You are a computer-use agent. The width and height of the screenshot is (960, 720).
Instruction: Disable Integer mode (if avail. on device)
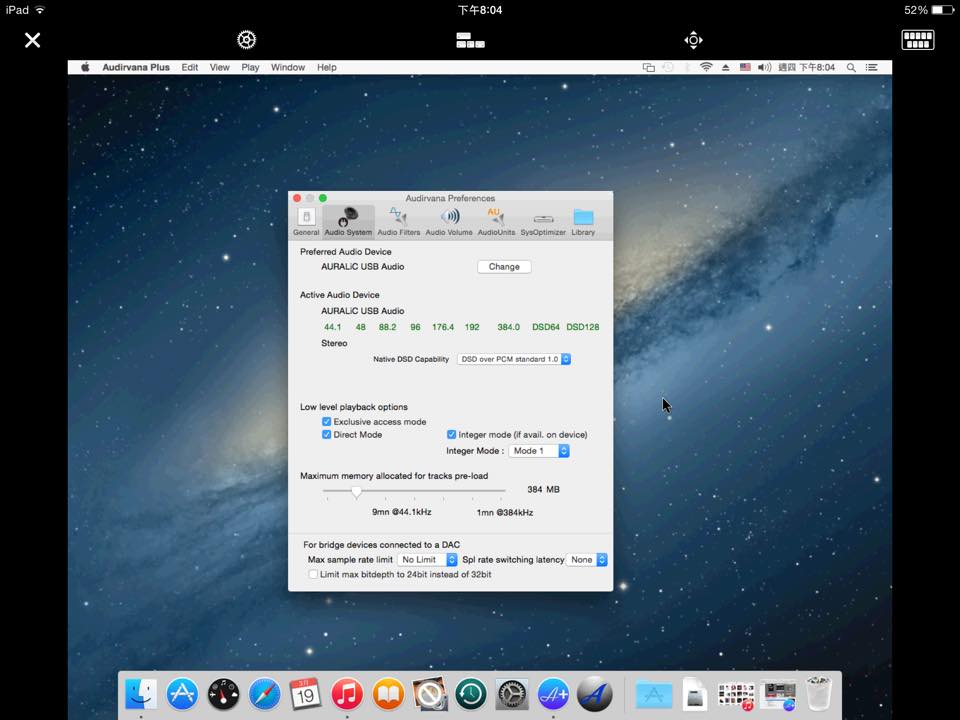pyautogui.click(x=451, y=435)
